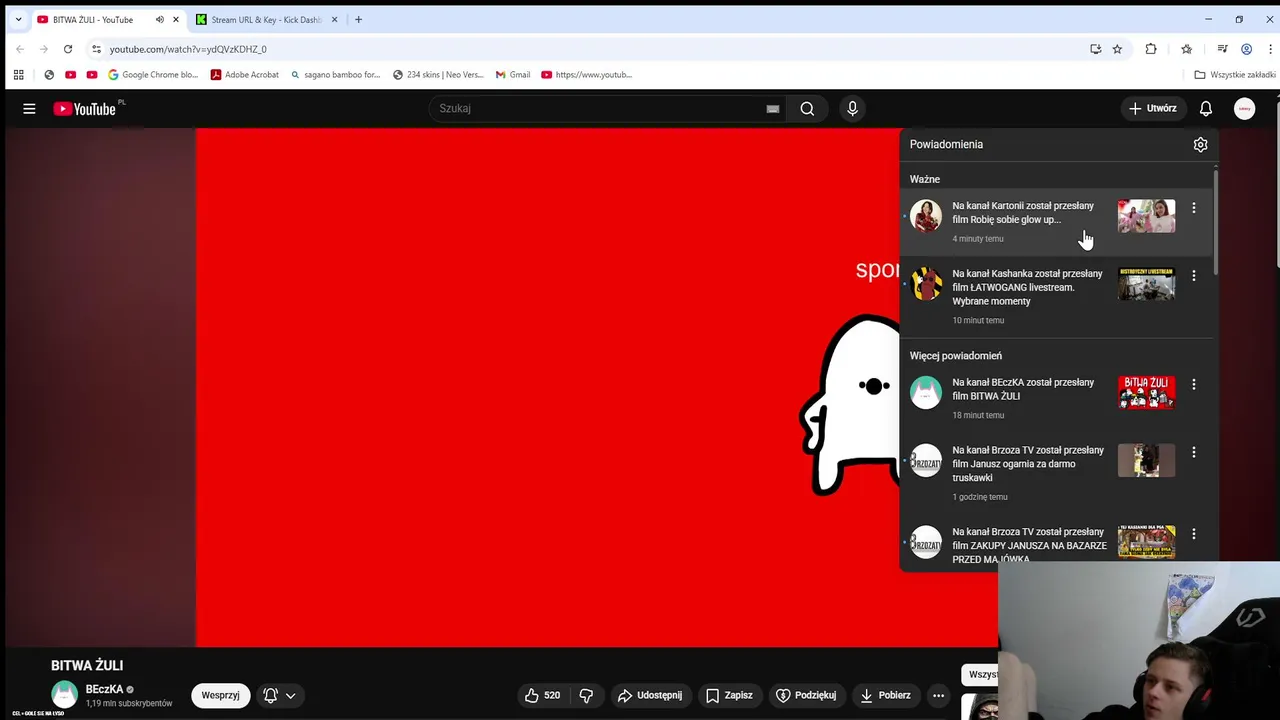1280x720 pixels.
Task: Open the Chrome apps grid shortcut
Action: [18, 74]
